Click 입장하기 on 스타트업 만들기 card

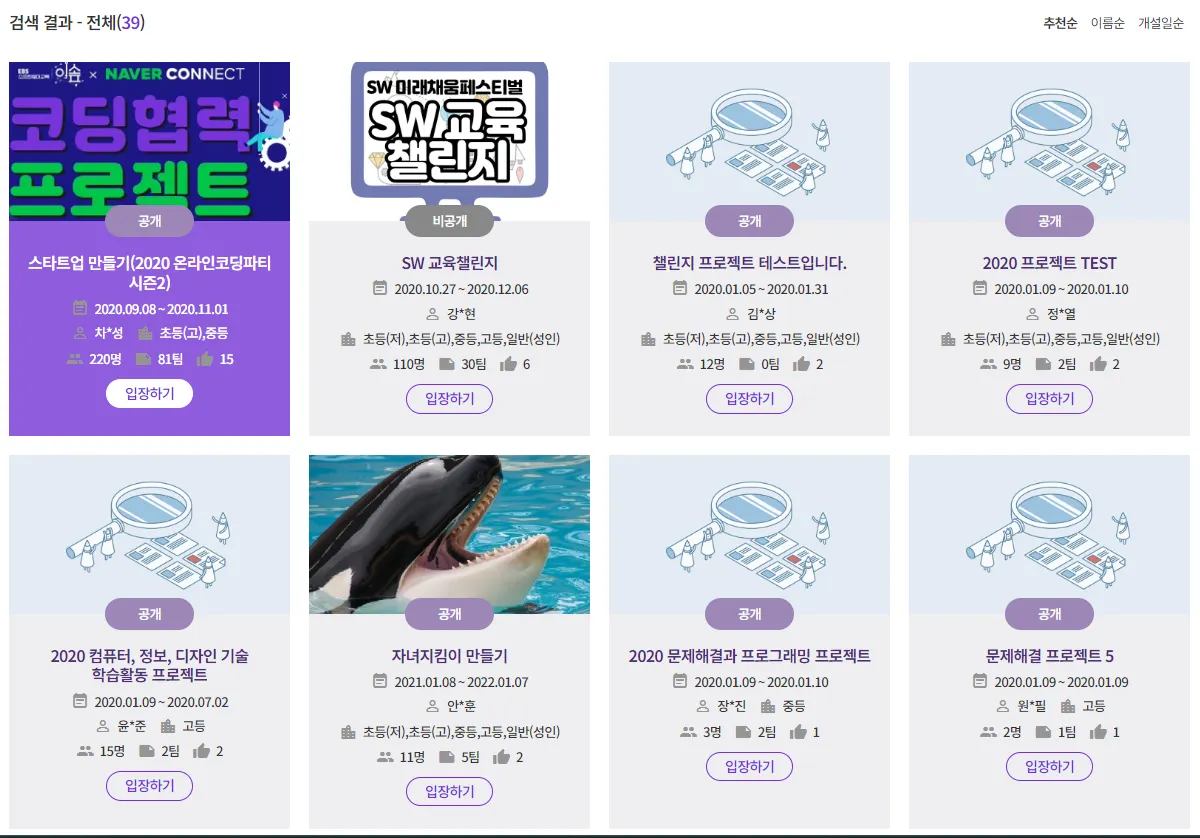(149, 394)
